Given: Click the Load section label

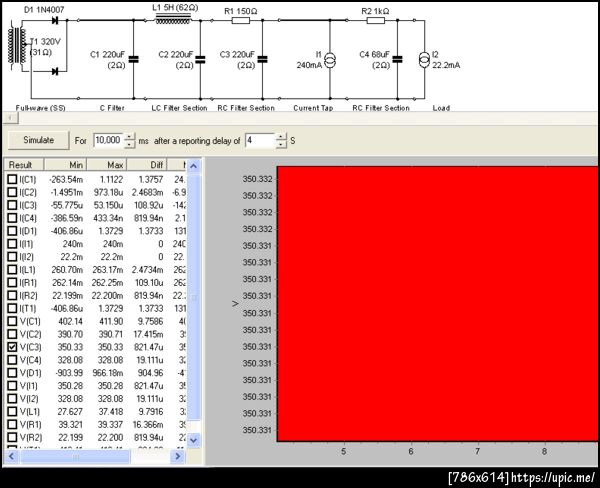Looking at the screenshot, I should point(441,108).
